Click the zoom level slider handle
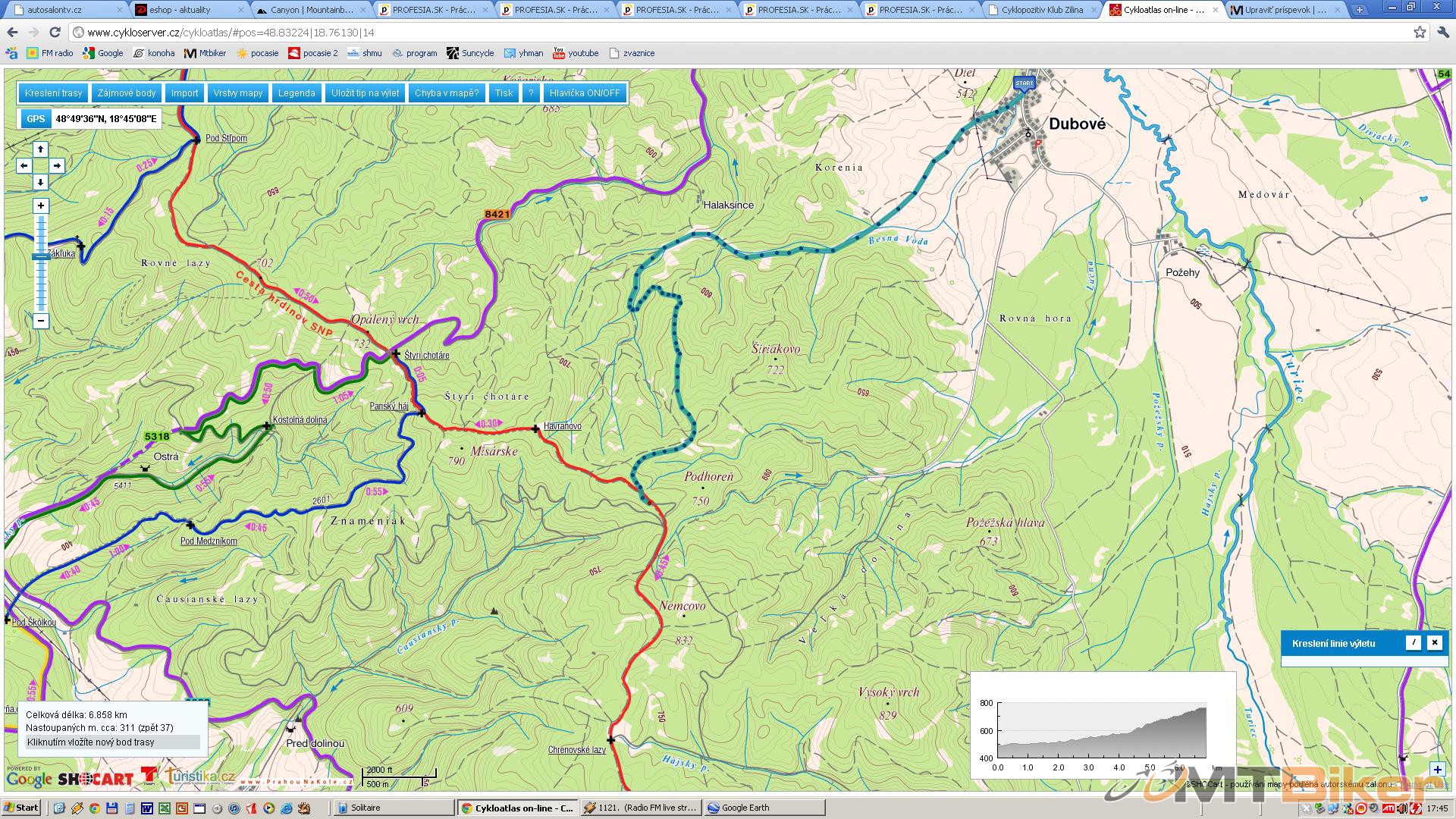1456x819 pixels. [x=41, y=257]
